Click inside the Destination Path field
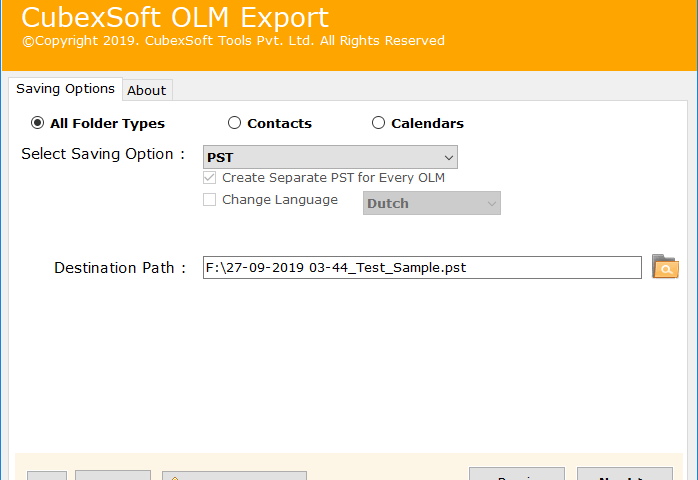The image size is (698, 480). coord(422,268)
